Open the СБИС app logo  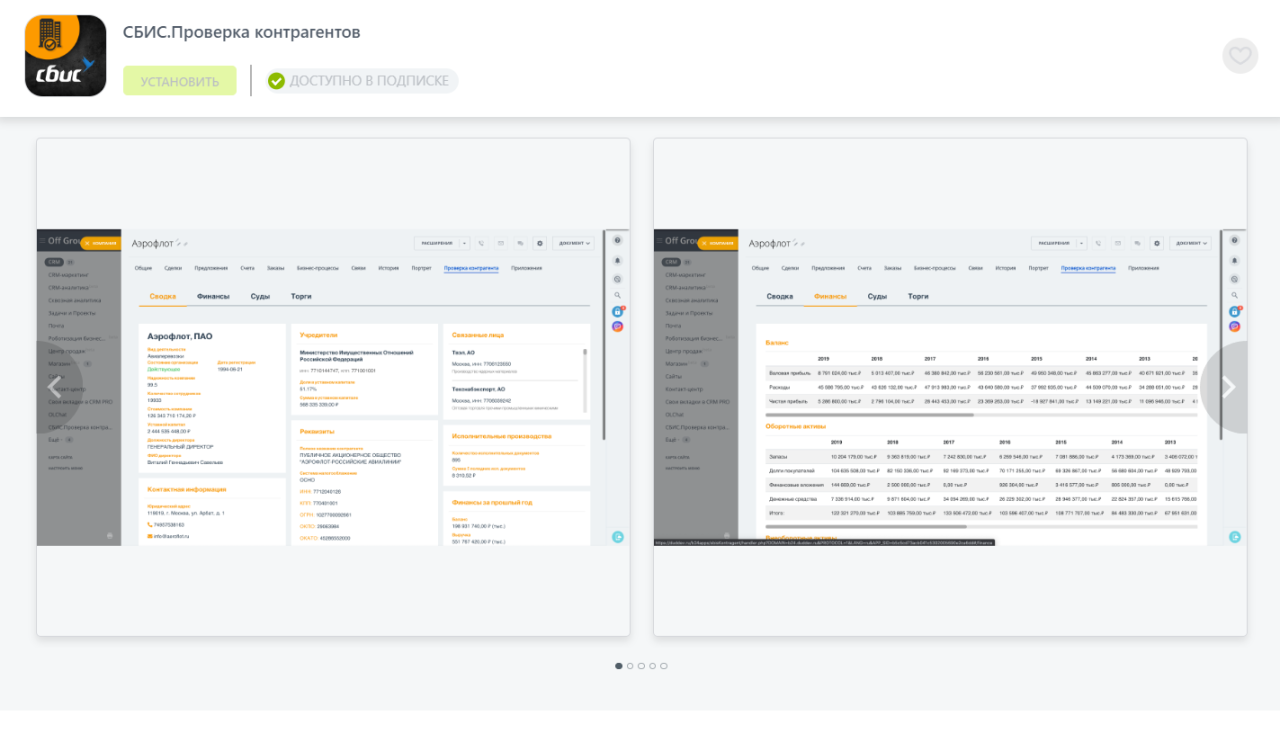click(65, 56)
